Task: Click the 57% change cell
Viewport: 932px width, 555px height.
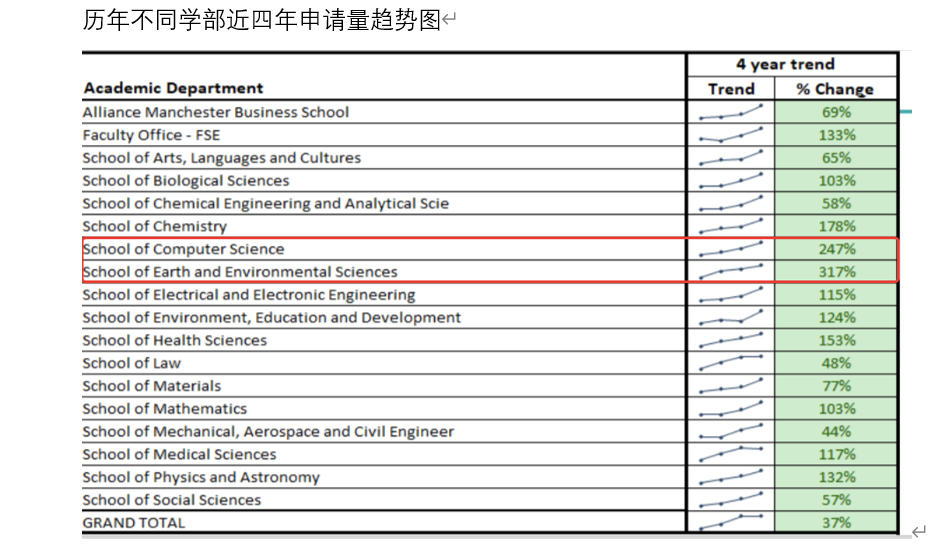Action: (x=836, y=500)
